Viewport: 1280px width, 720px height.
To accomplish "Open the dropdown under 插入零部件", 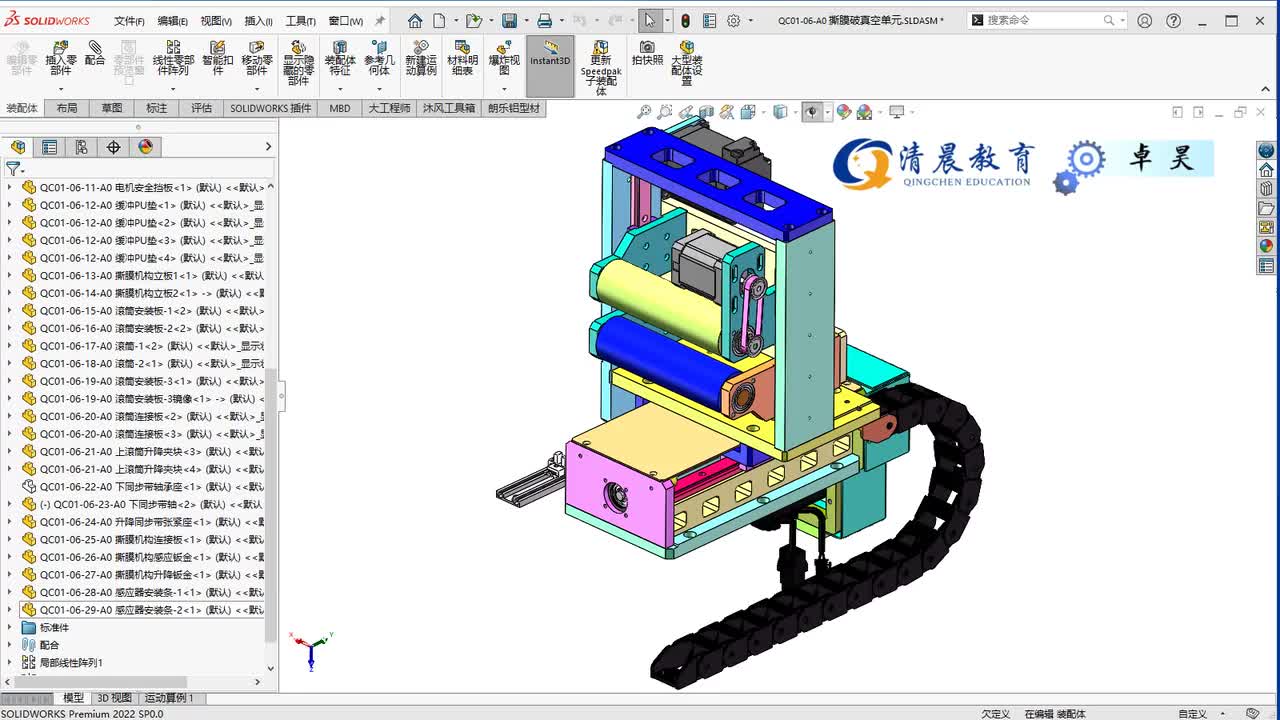I will (60, 89).
